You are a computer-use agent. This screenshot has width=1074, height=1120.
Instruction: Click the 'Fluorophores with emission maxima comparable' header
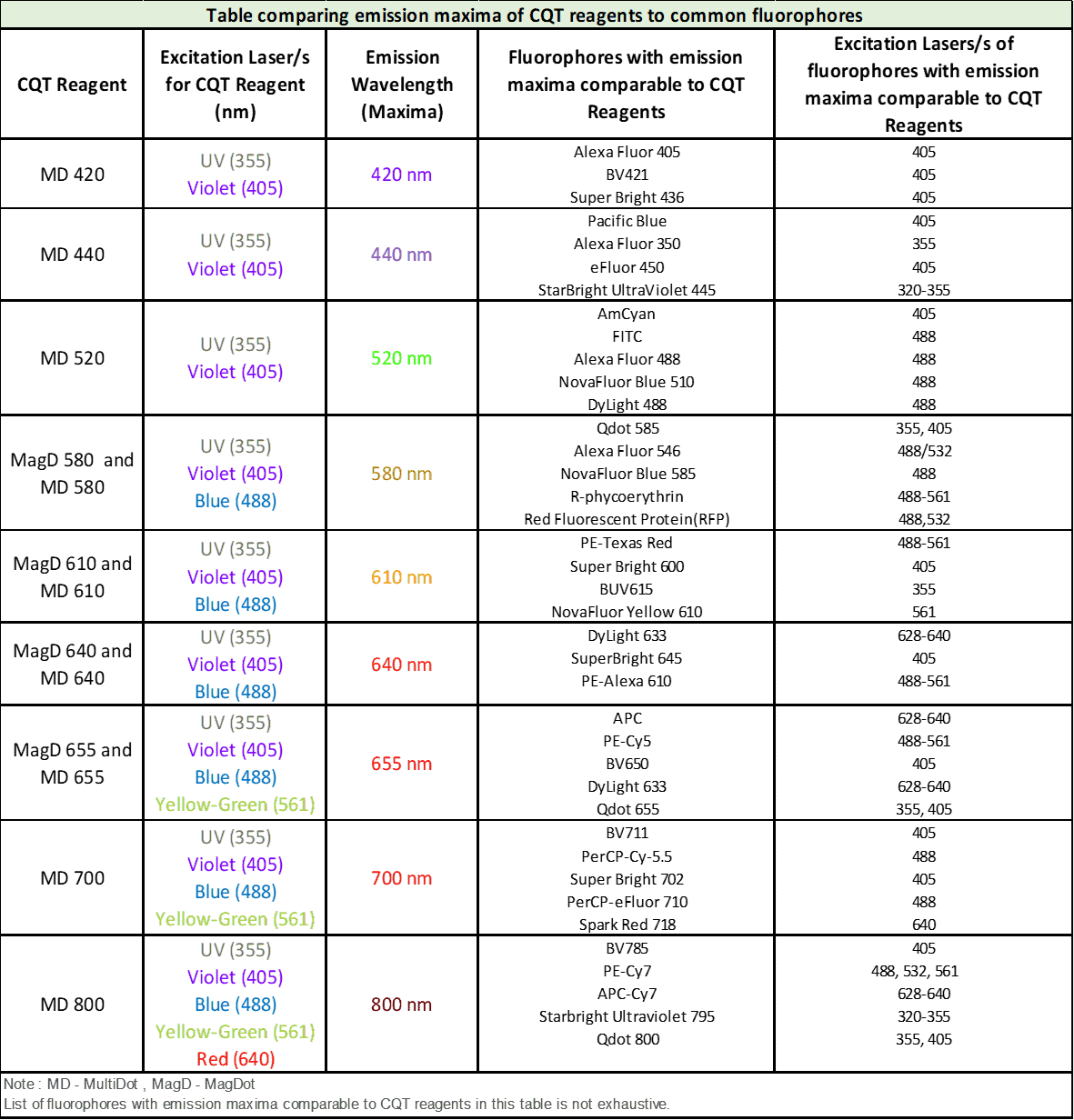[x=626, y=85]
